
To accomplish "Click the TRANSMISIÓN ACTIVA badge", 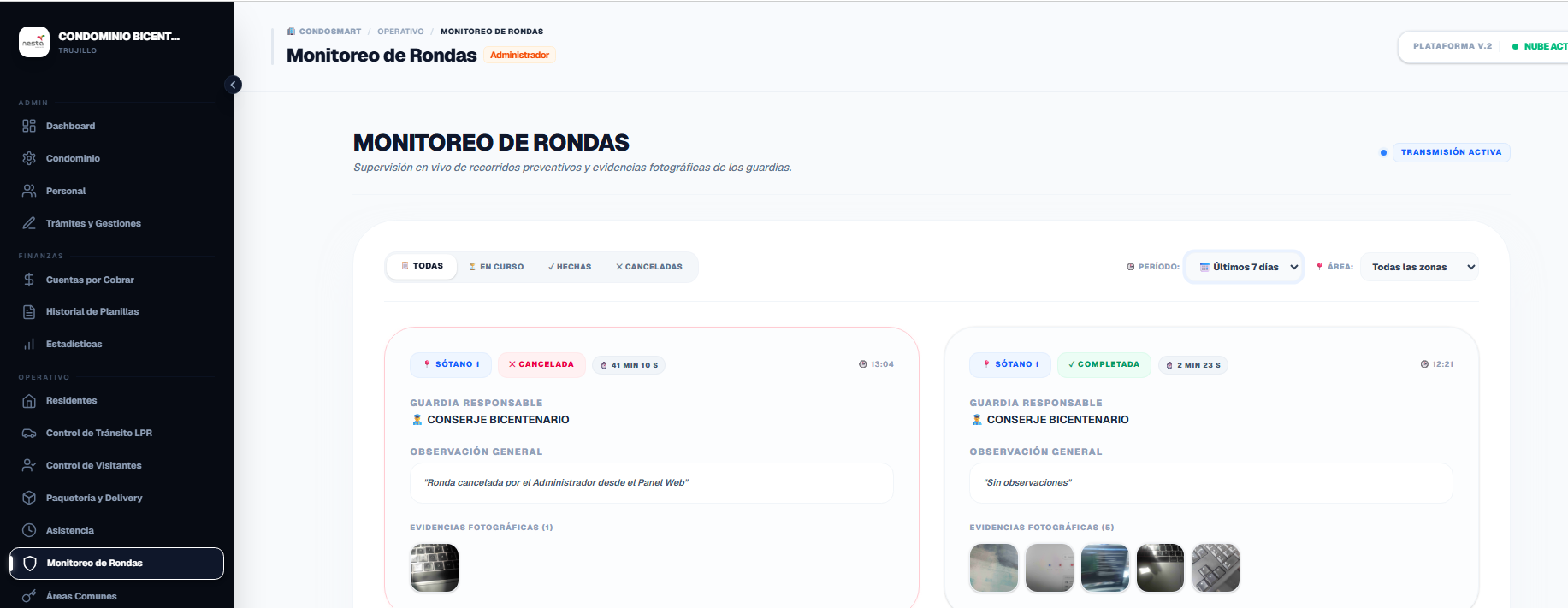I will 1452,152.
